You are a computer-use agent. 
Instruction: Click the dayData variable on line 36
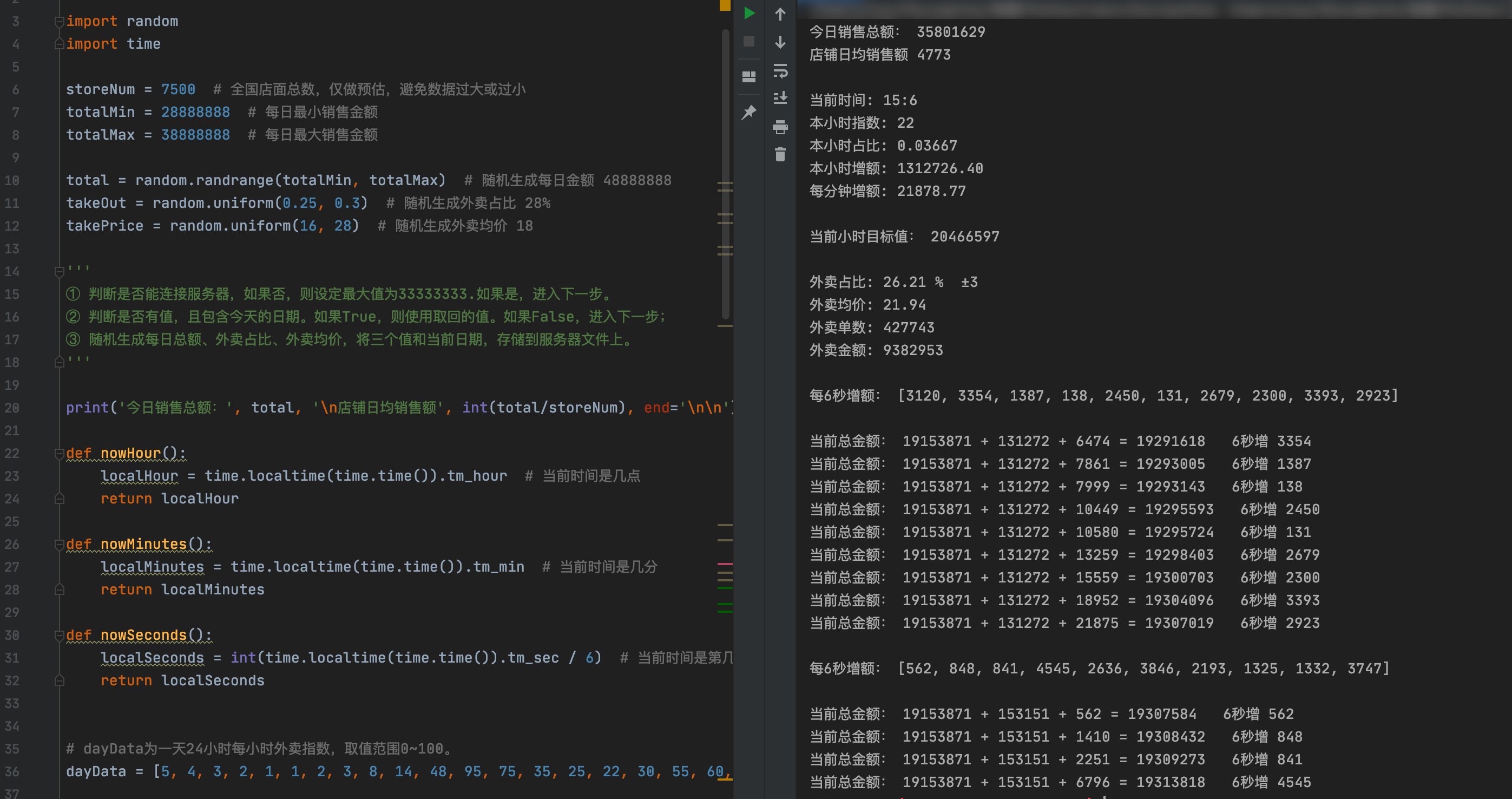click(x=96, y=771)
